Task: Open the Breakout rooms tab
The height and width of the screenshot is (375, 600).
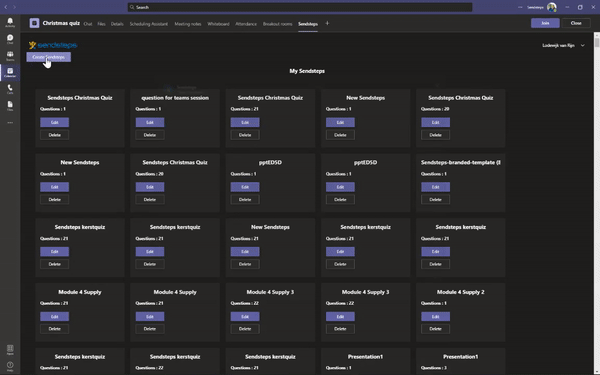Action: [277, 24]
